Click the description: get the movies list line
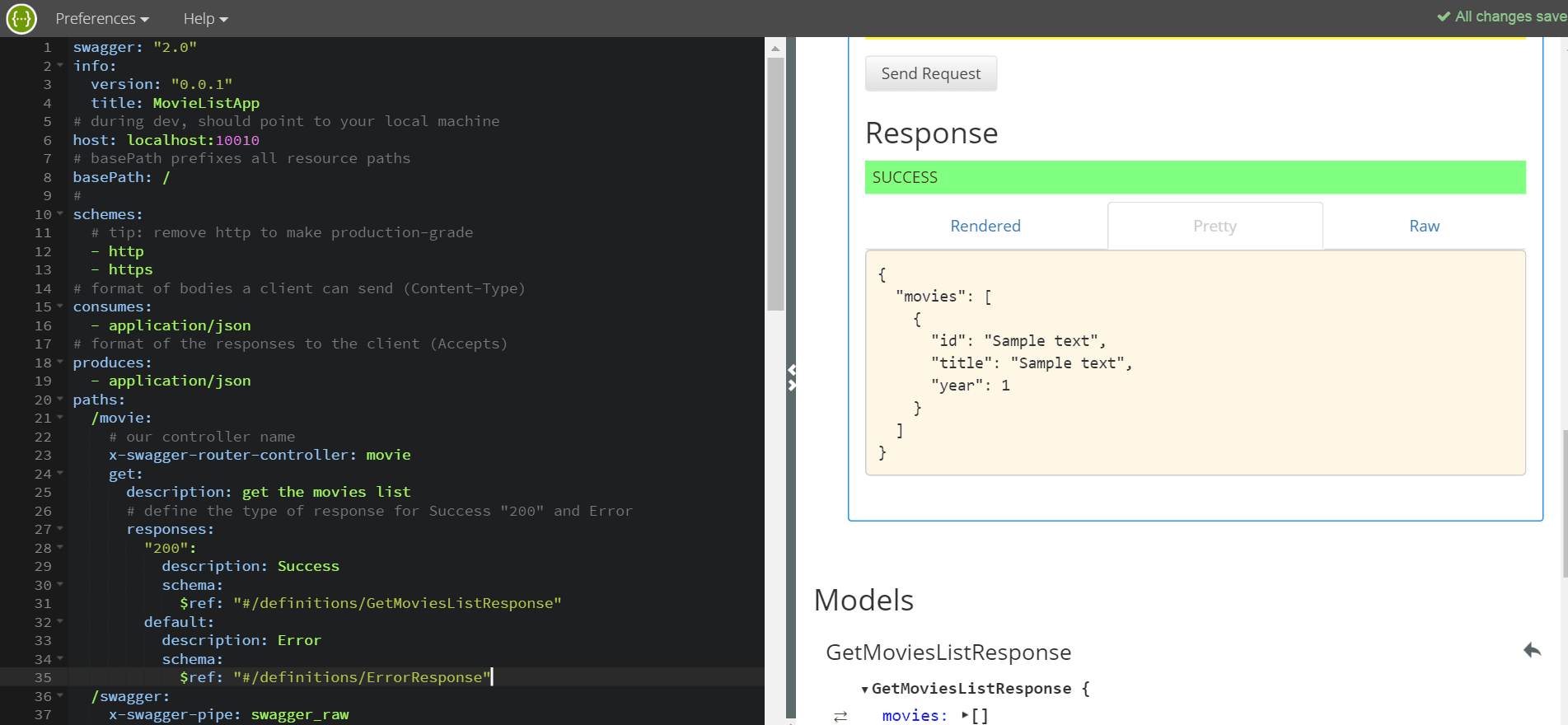This screenshot has height=725, width=1568. (x=269, y=492)
